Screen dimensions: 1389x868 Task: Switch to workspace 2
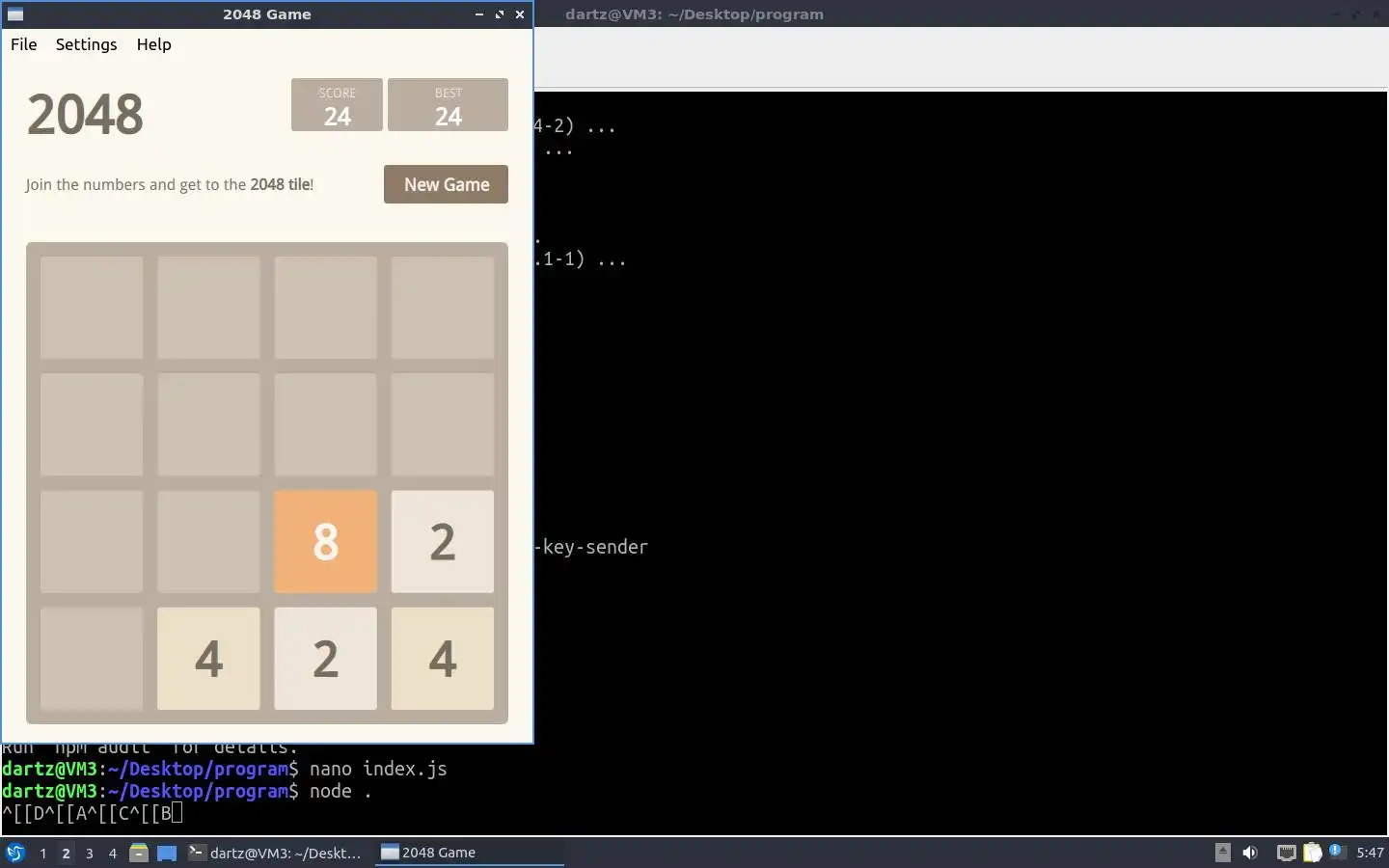tap(66, 853)
